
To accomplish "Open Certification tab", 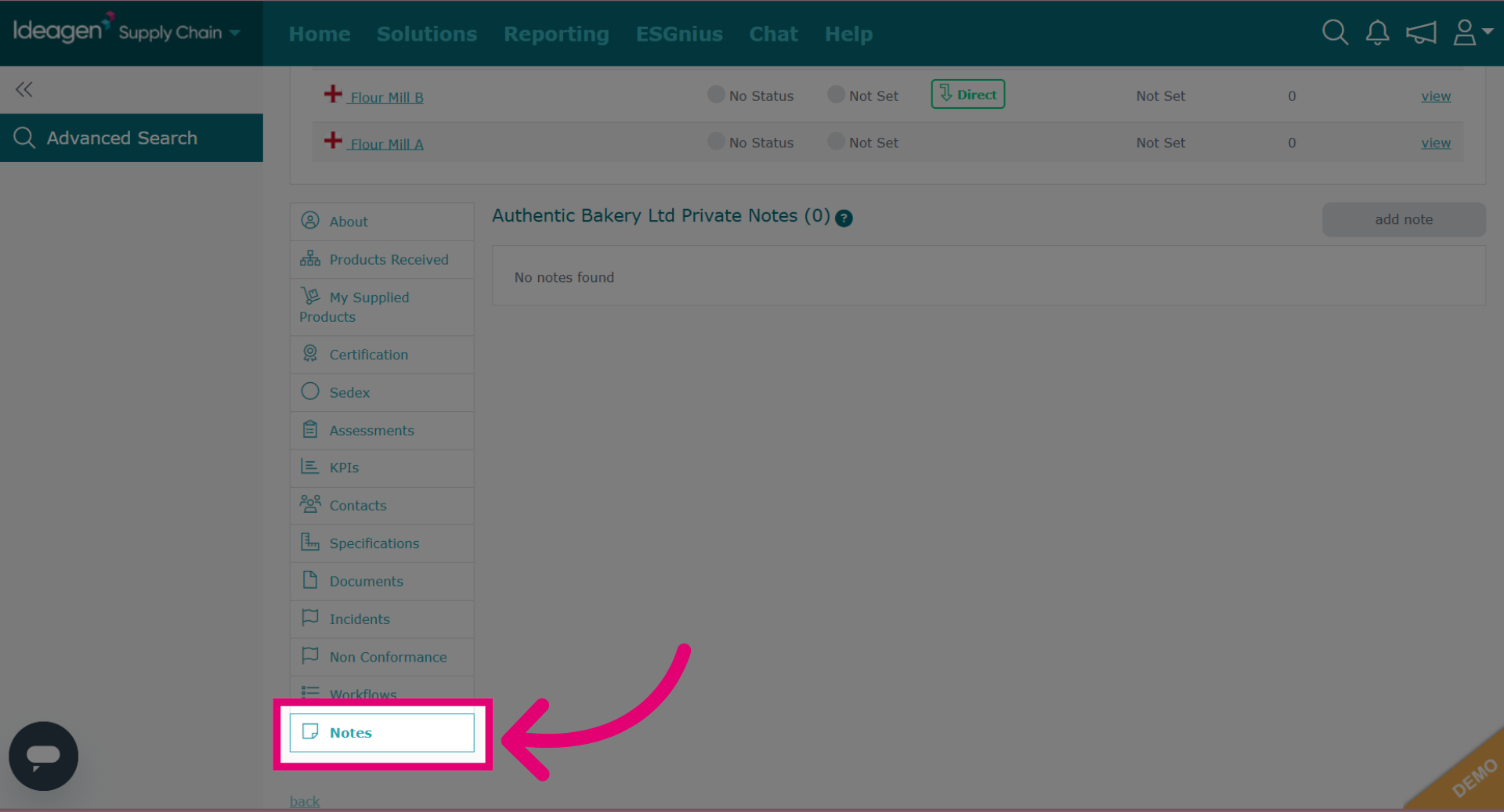I will coord(382,355).
